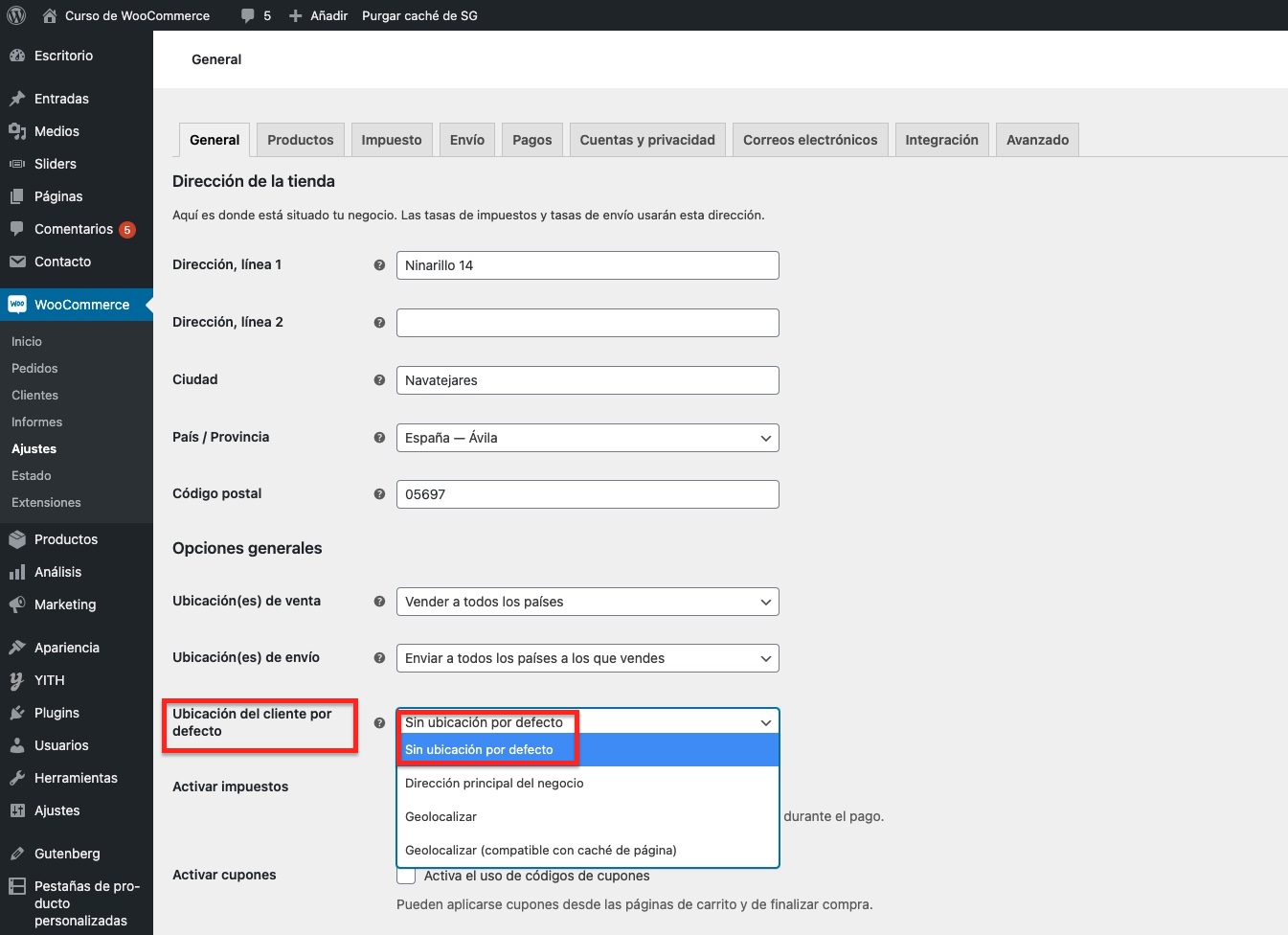Click the Análisis bar chart icon
Screen dimensions: 1288x935
point(17,572)
